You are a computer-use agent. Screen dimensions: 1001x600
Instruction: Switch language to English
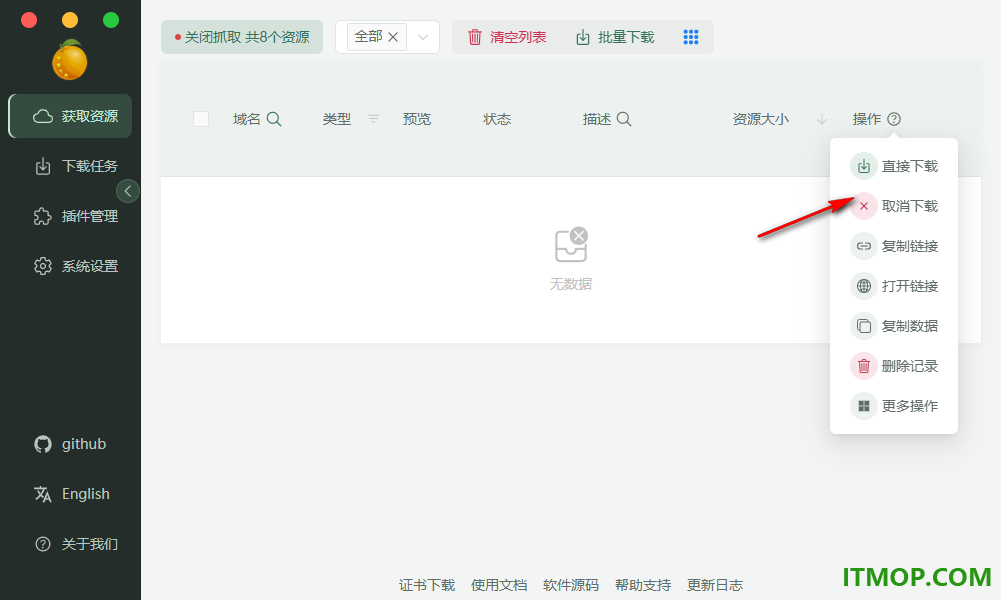[70, 494]
